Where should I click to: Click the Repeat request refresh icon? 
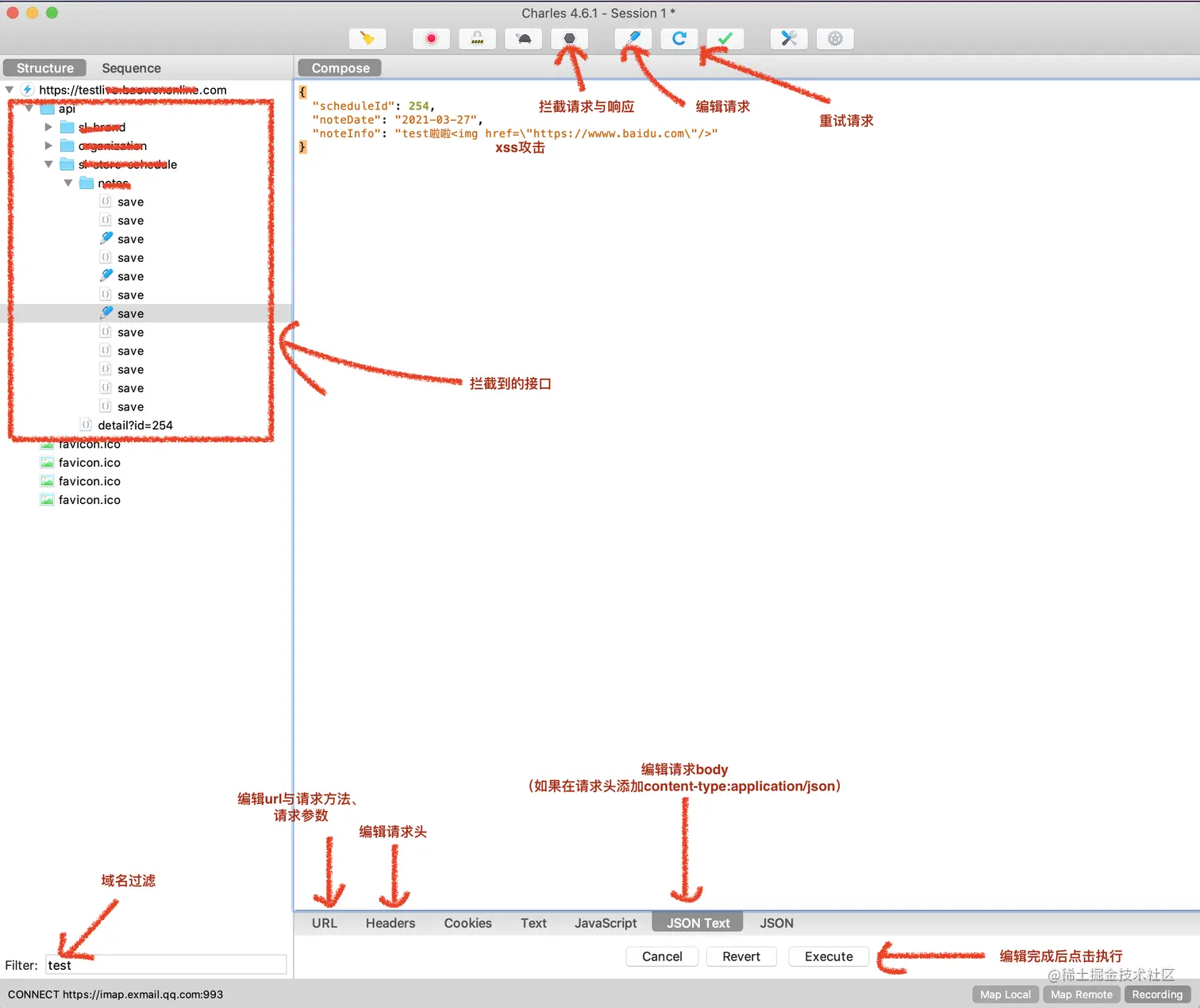click(x=679, y=39)
